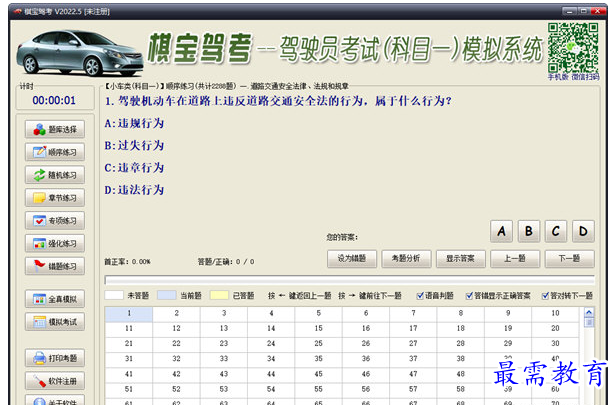Launch 全真模拟 full simulation
This screenshot has height=405, width=615.
(55, 299)
